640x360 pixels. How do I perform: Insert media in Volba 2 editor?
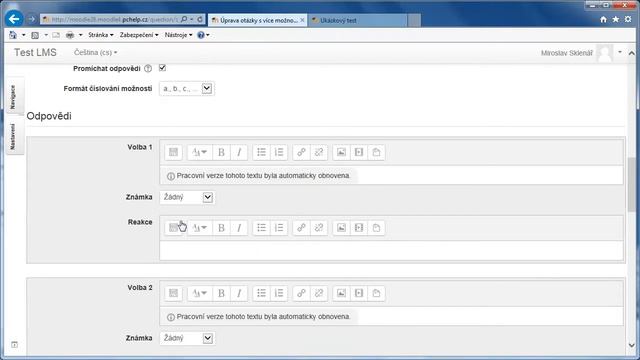coord(359,293)
